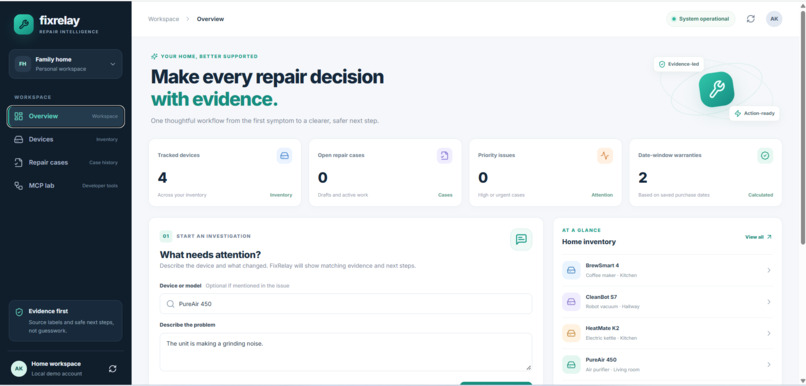
Task: Click the Action-ready badge
Action: coord(754,113)
